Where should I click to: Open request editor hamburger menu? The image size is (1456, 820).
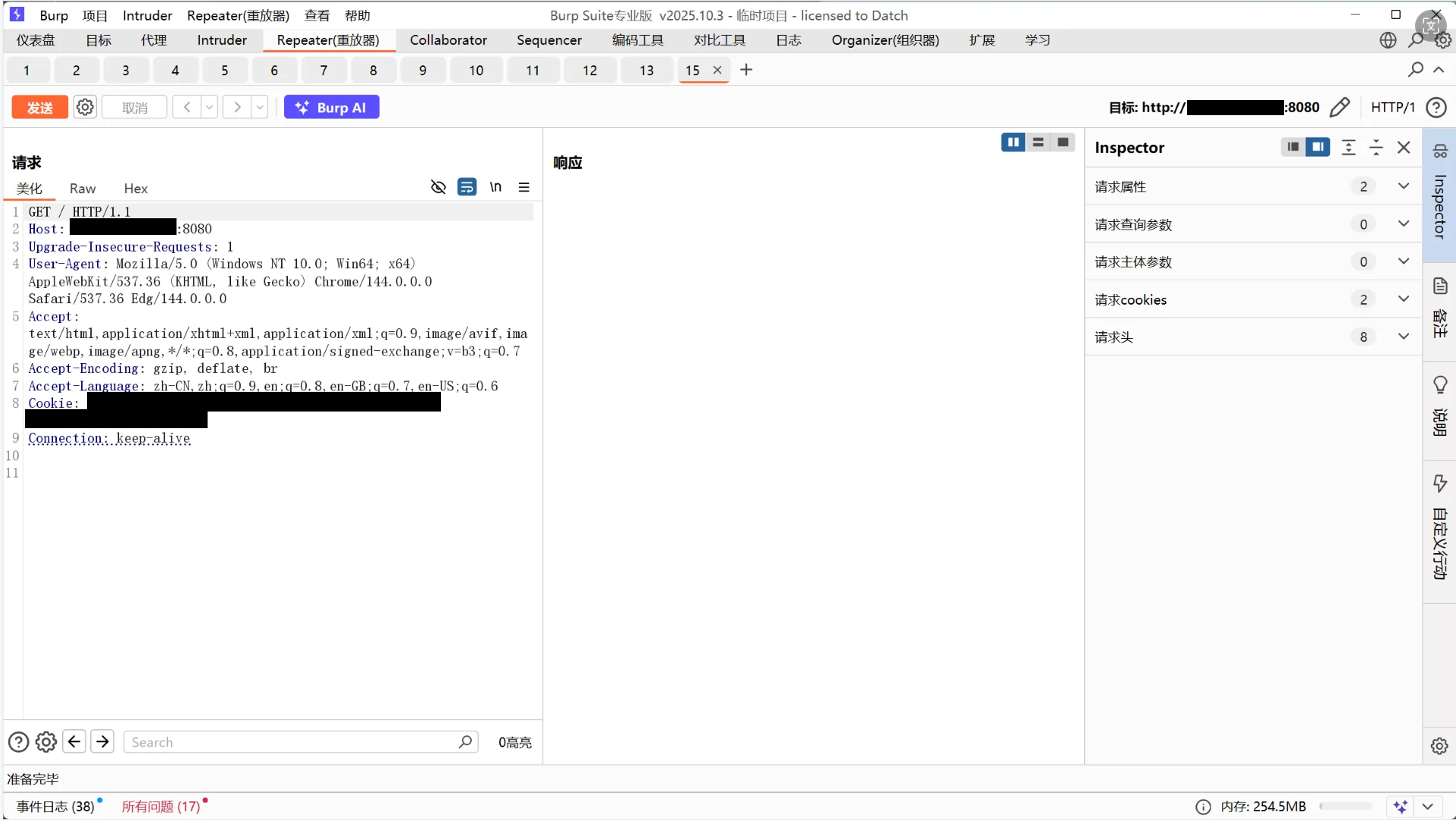(523, 187)
